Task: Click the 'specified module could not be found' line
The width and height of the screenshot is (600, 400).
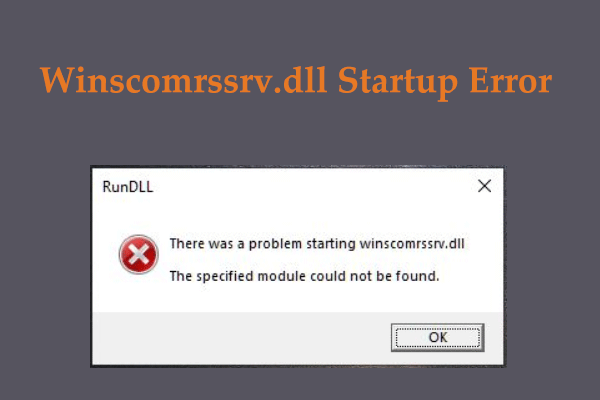Action: 304,276
